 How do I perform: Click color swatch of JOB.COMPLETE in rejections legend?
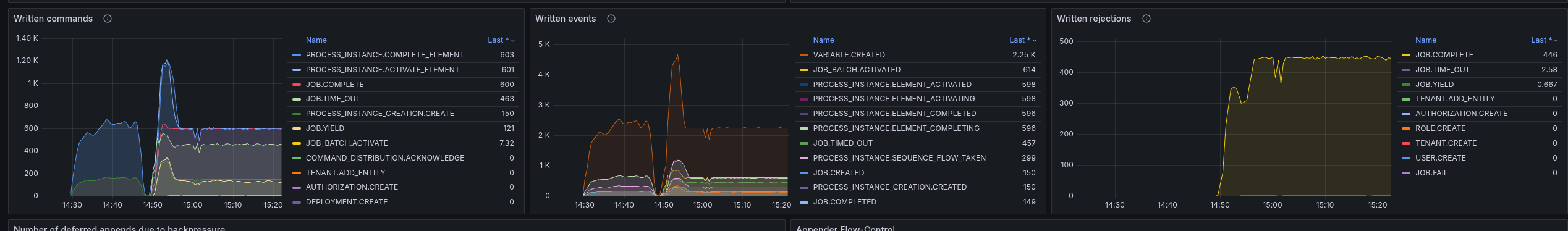click(1406, 55)
